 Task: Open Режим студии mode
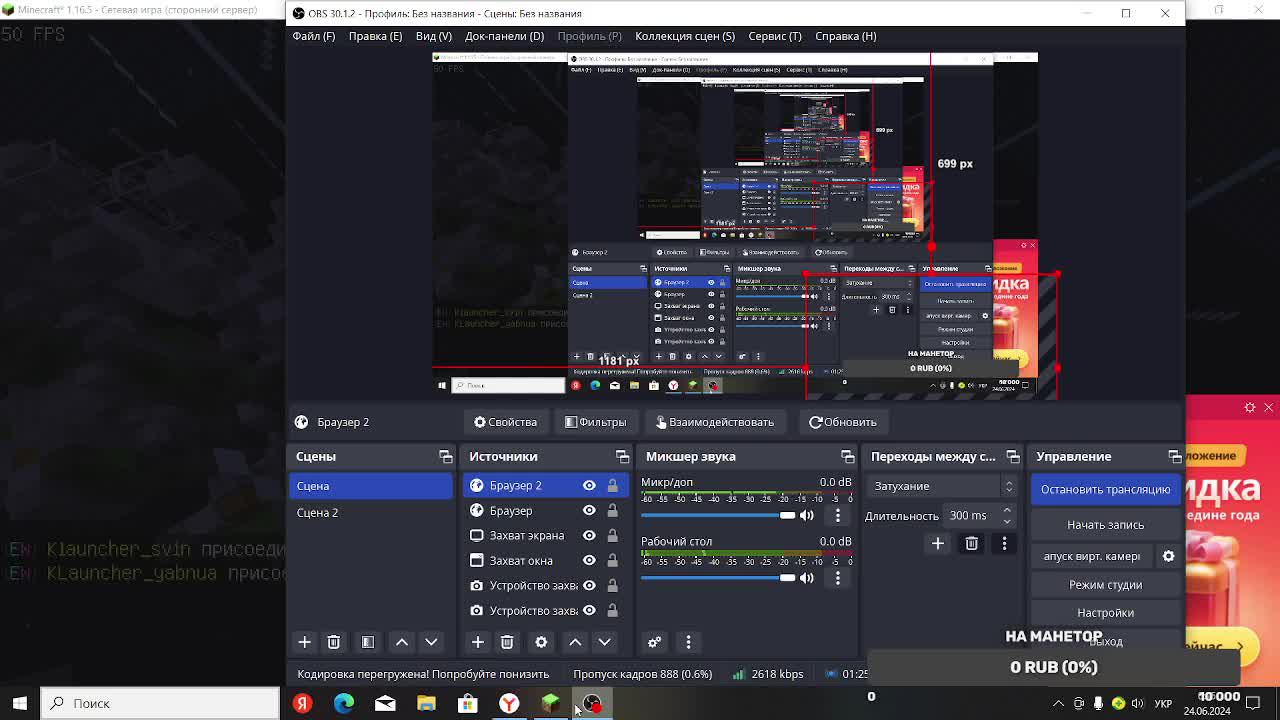point(1105,585)
